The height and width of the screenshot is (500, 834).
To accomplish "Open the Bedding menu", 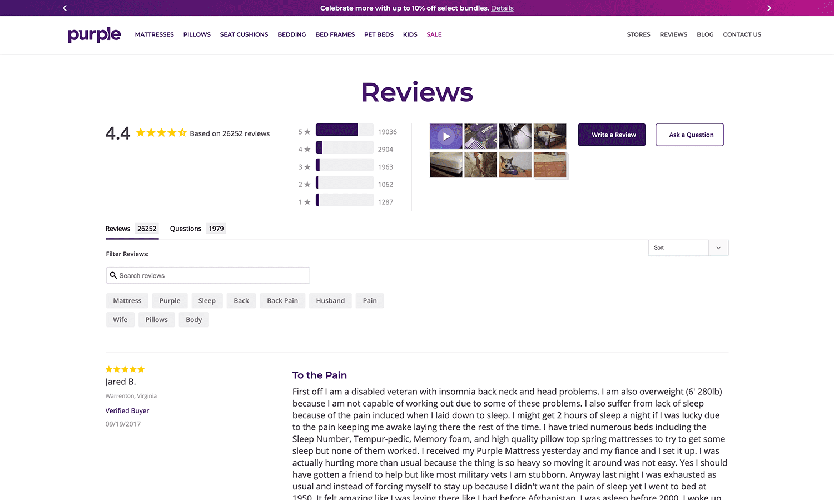I will [291, 35].
